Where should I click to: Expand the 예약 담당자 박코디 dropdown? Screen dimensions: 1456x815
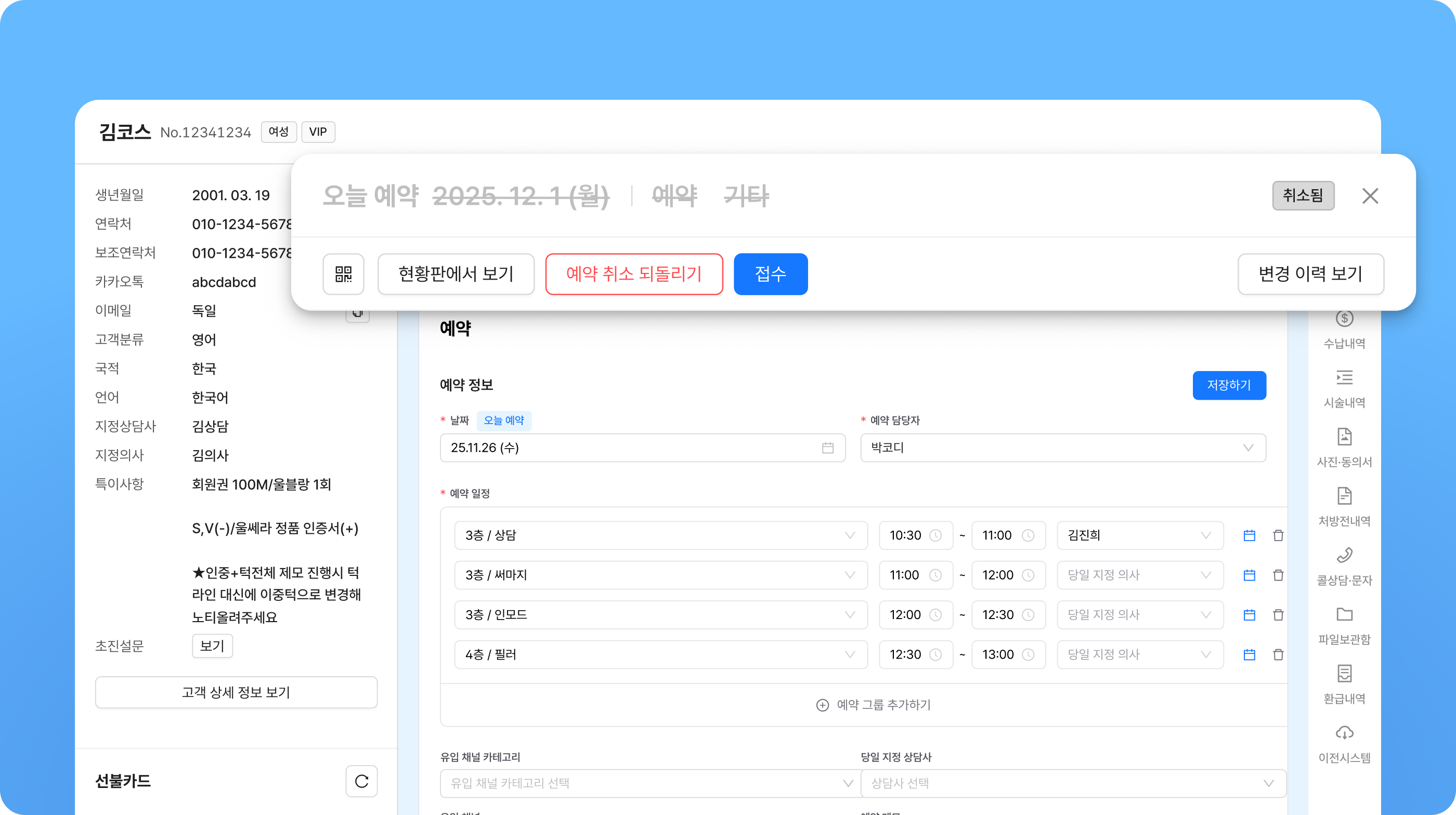click(1062, 448)
